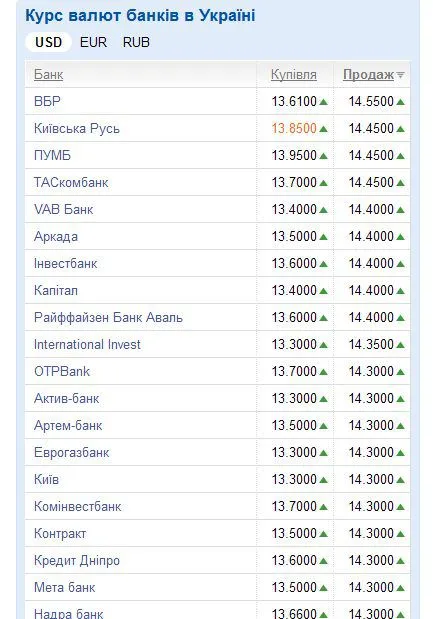The image size is (433, 619).
Task: Click green arrow by International Invest sell rate 14.3500
Action: (x=400, y=345)
